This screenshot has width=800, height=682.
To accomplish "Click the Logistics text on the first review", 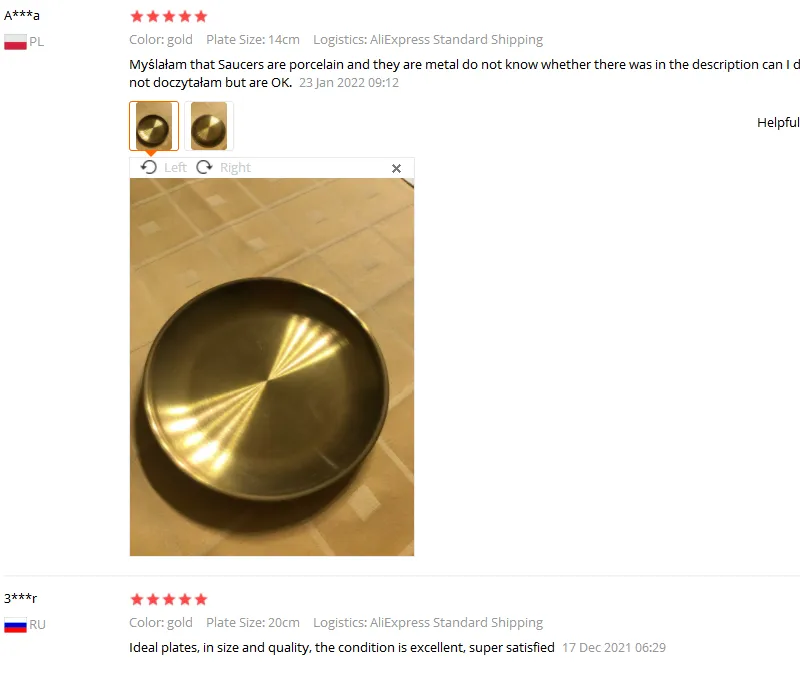I will 428,40.
